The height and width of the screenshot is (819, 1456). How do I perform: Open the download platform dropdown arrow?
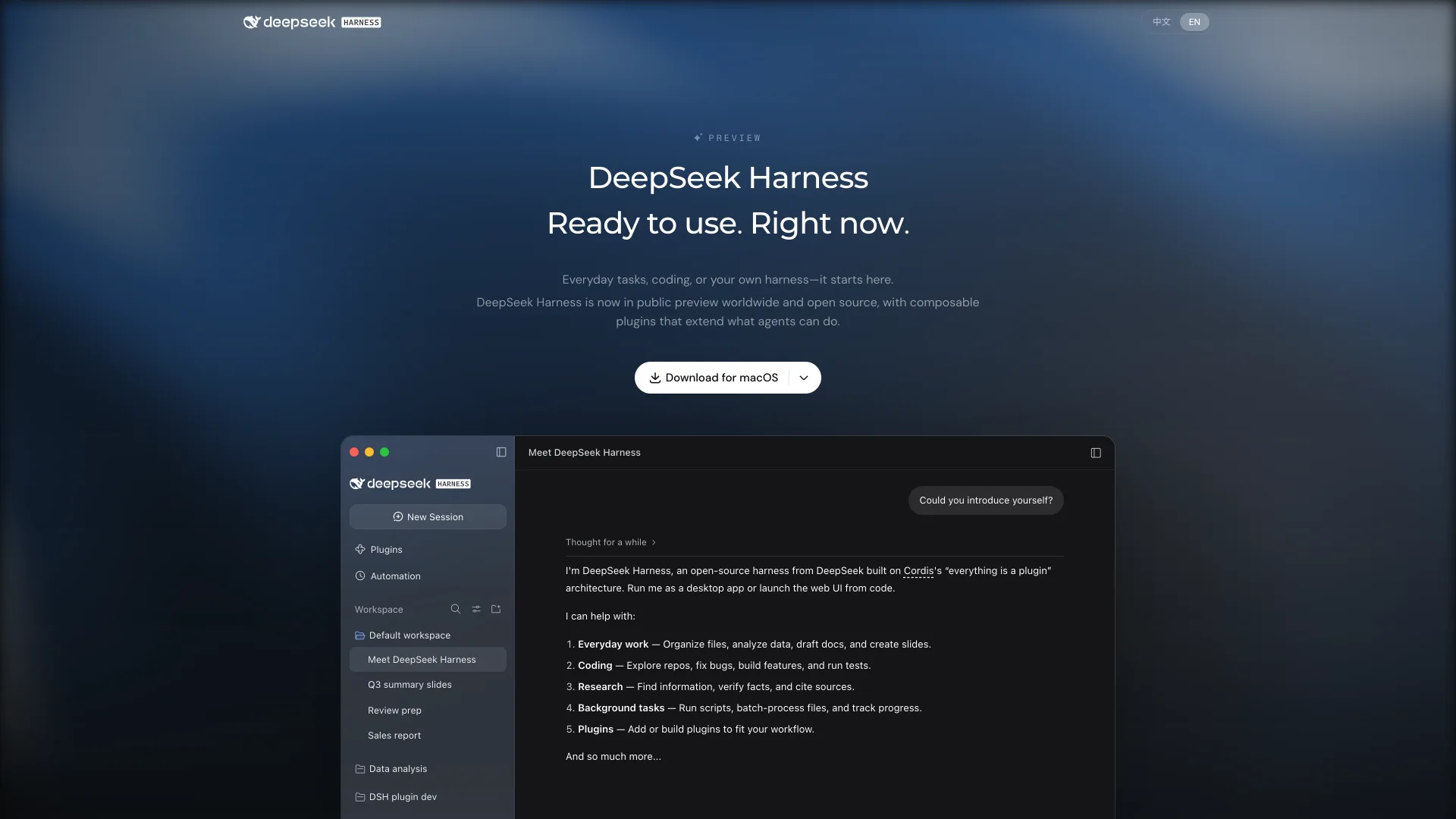pos(804,378)
